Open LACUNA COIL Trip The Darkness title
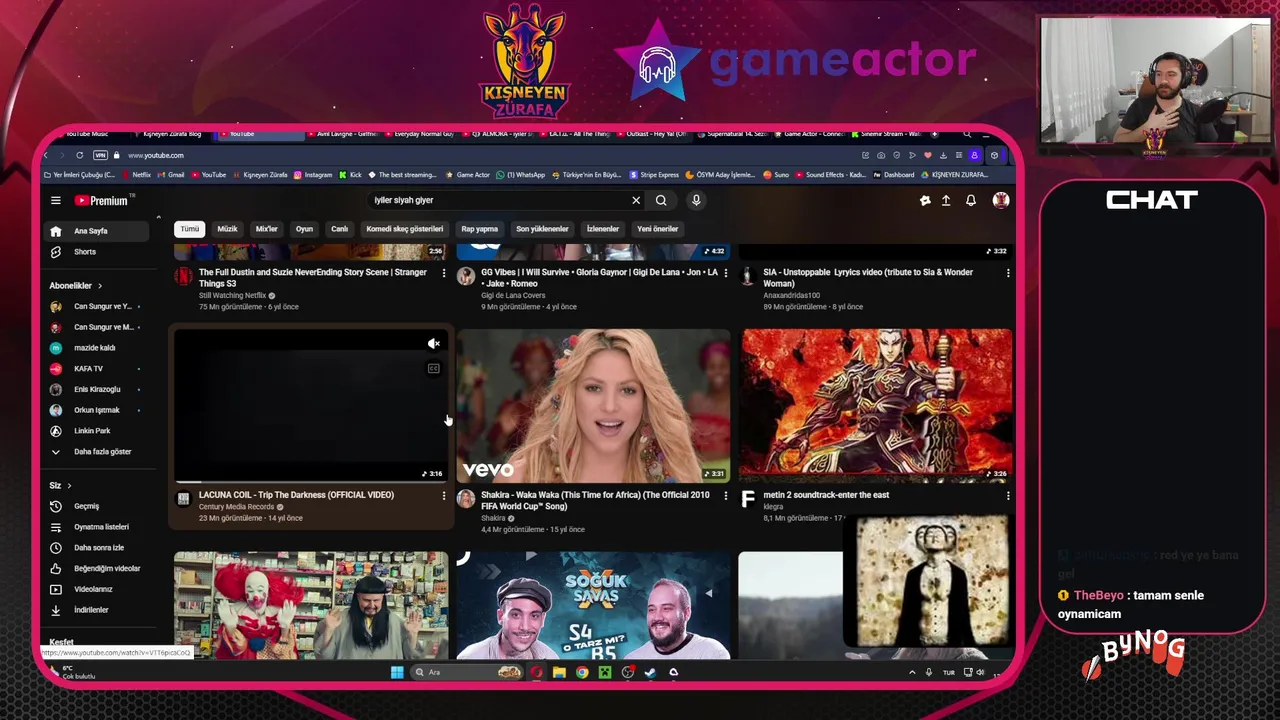The height and width of the screenshot is (720, 1280). pyautogui.click(x=296, y=495)
